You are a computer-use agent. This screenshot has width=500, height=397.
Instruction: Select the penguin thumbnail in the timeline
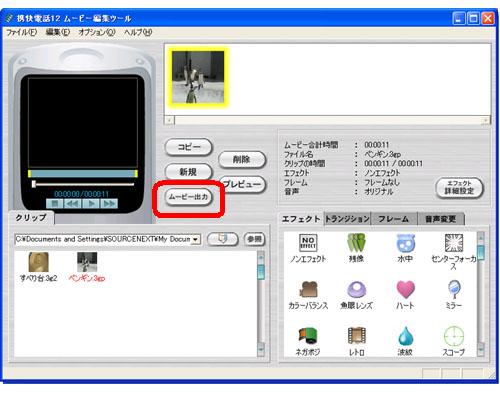tap(198, 77)
